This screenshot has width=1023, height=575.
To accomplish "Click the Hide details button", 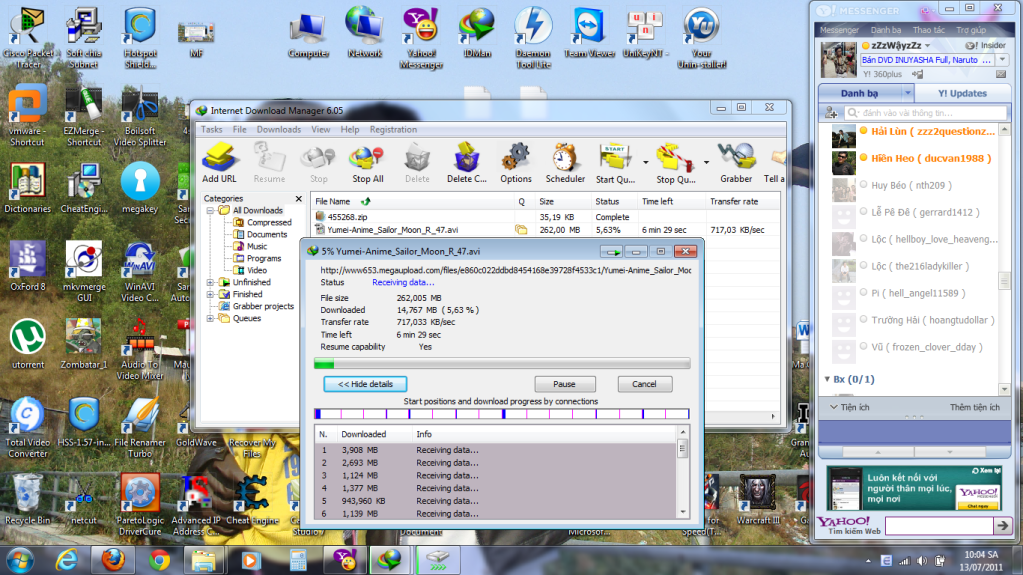I will click(x=365, y=384).
